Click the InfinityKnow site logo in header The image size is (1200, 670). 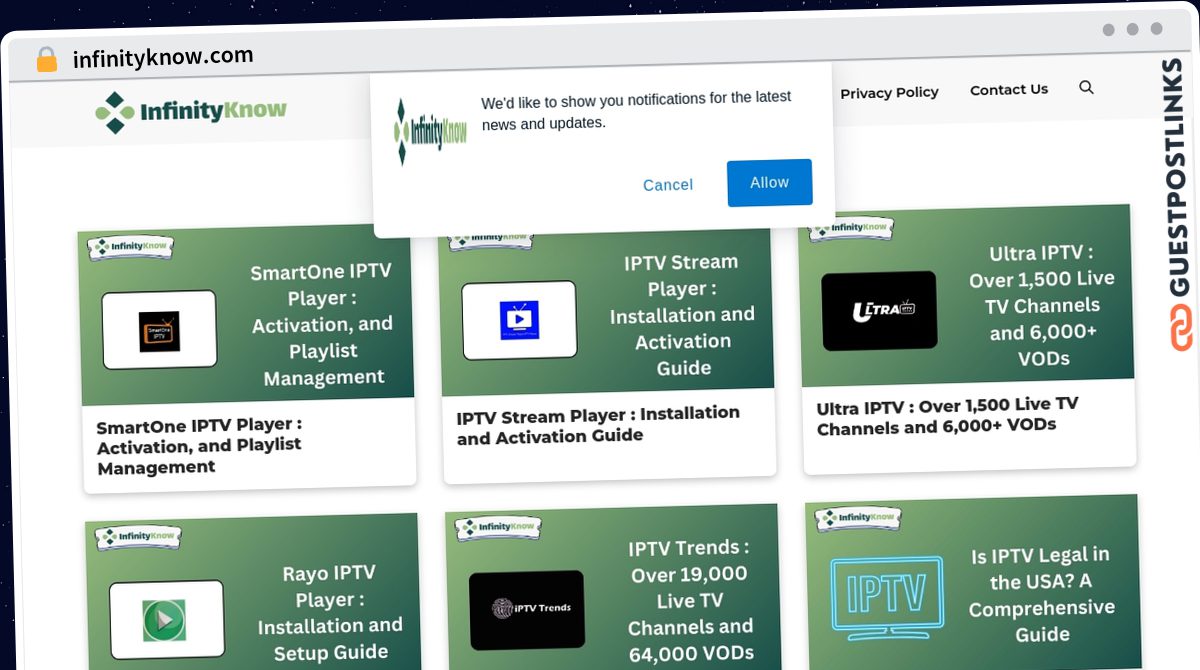point(191,112)
